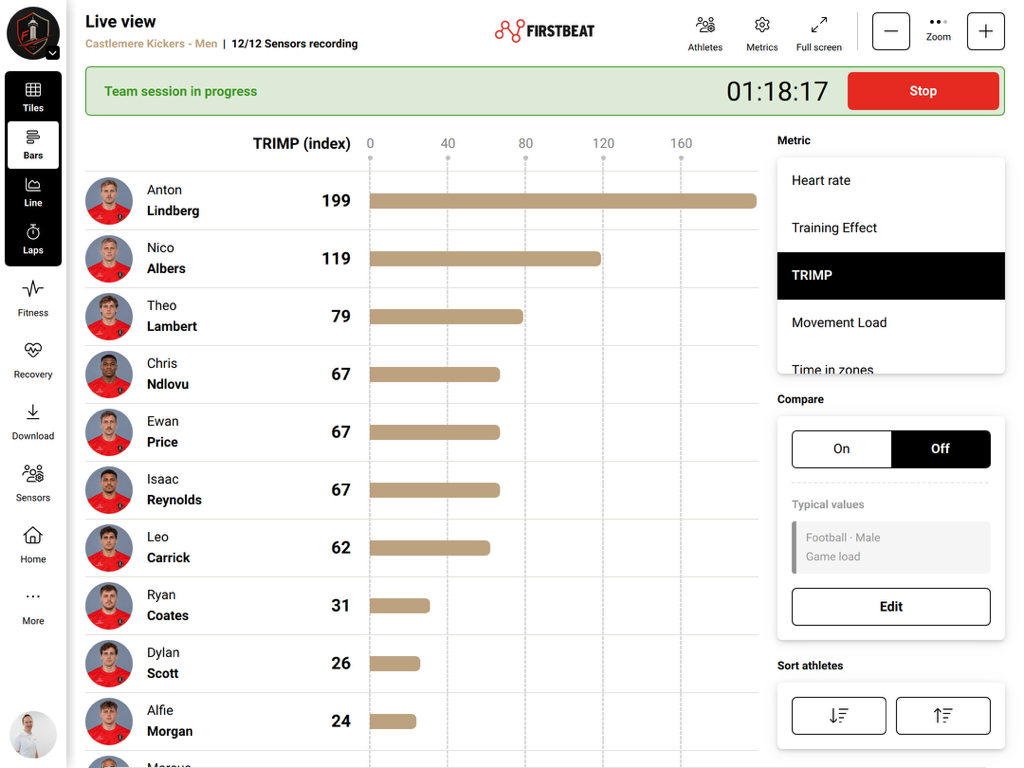Open Fitness section in sidebar
Image resolution: width=1024 pixels, height=768 pixels.
pos(33,298)
